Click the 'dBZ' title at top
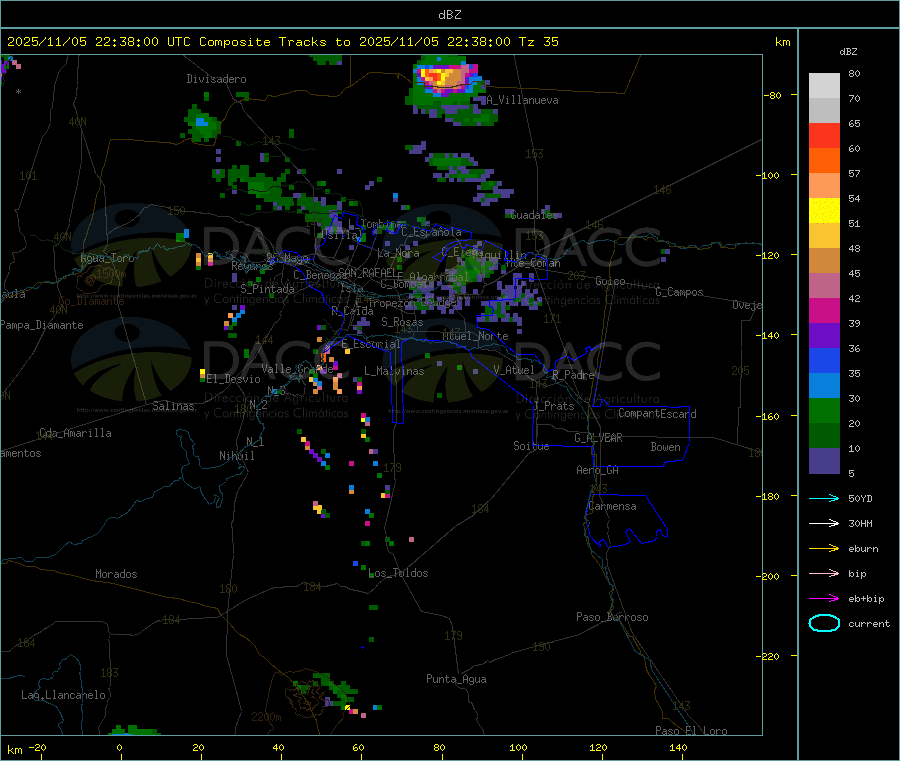Screen dimensions: 900x761 pos(449,15)
